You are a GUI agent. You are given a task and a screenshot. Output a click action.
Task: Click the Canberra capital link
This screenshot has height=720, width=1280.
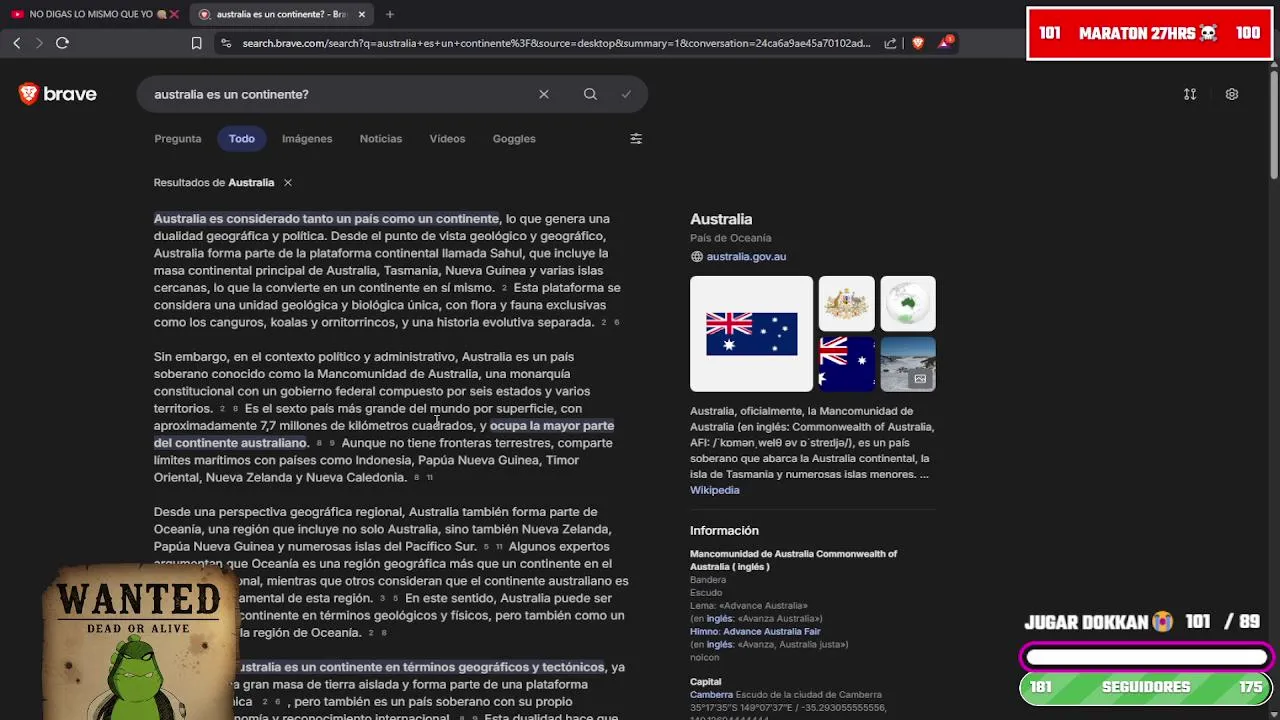click(711, 694)
